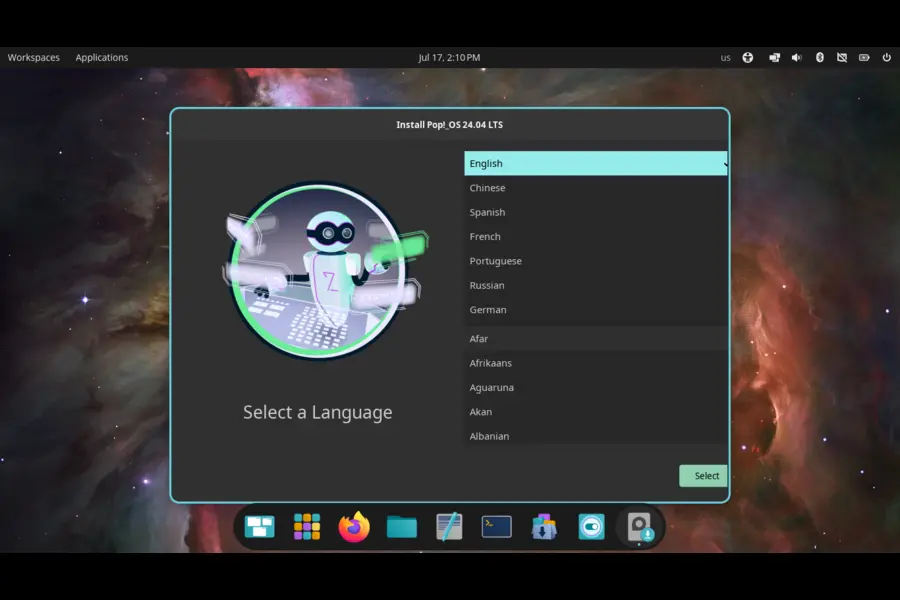Open the volume control in top panel
Image resolution: width=900 pixels, height=600 pixels.
click(x=797, y=57)
